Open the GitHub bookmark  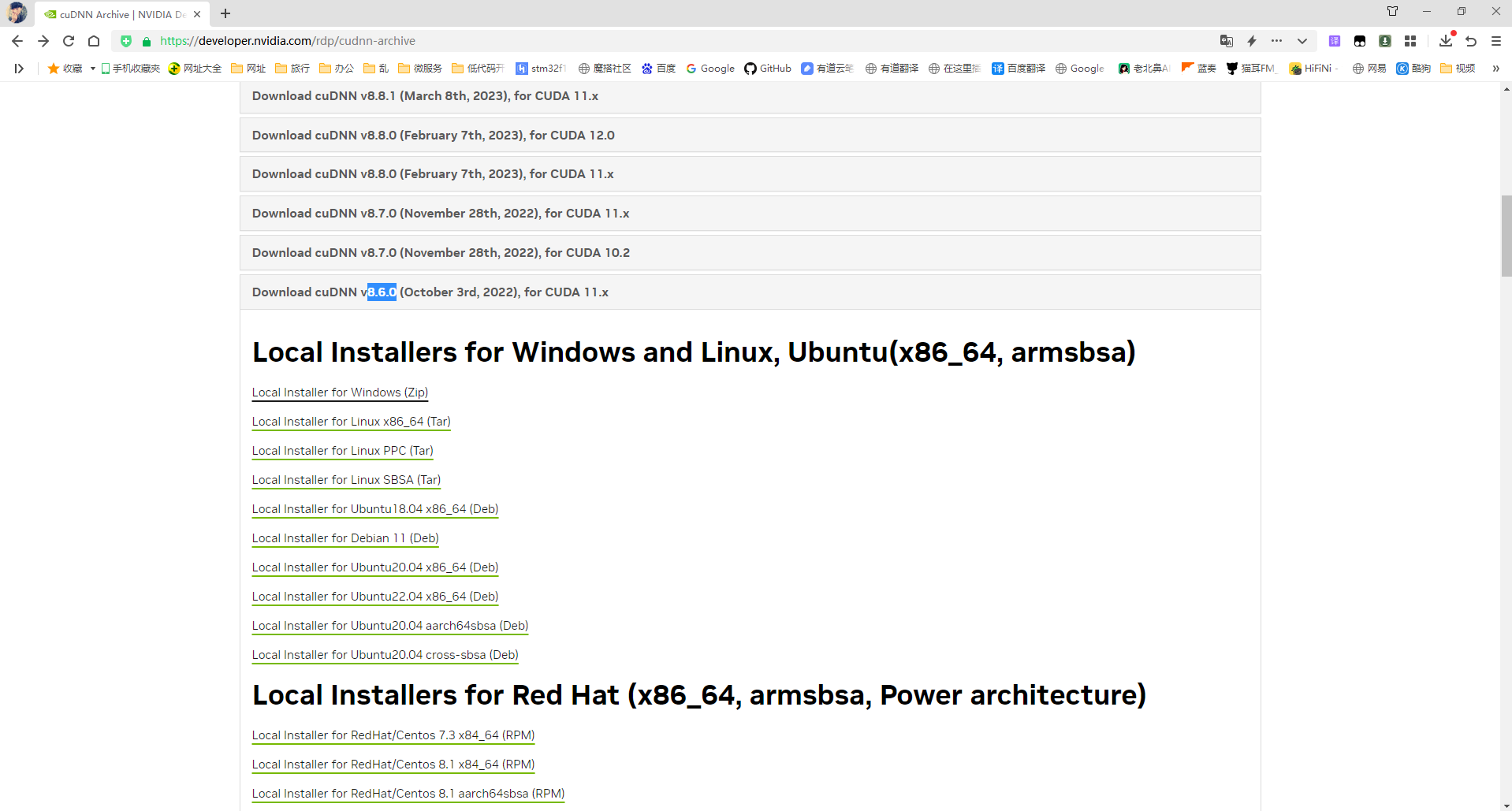click(x=768, y=69)
